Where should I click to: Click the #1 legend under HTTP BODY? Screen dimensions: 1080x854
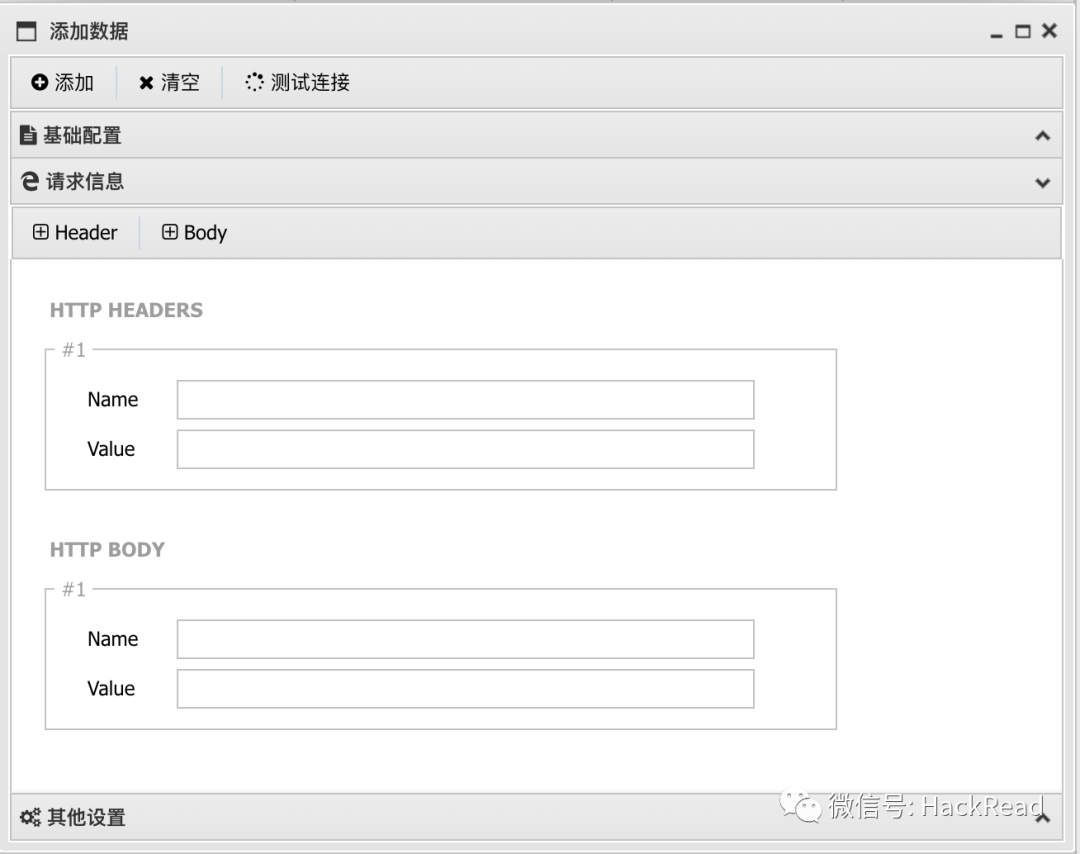pyautogui.click(x=74, y=590)
